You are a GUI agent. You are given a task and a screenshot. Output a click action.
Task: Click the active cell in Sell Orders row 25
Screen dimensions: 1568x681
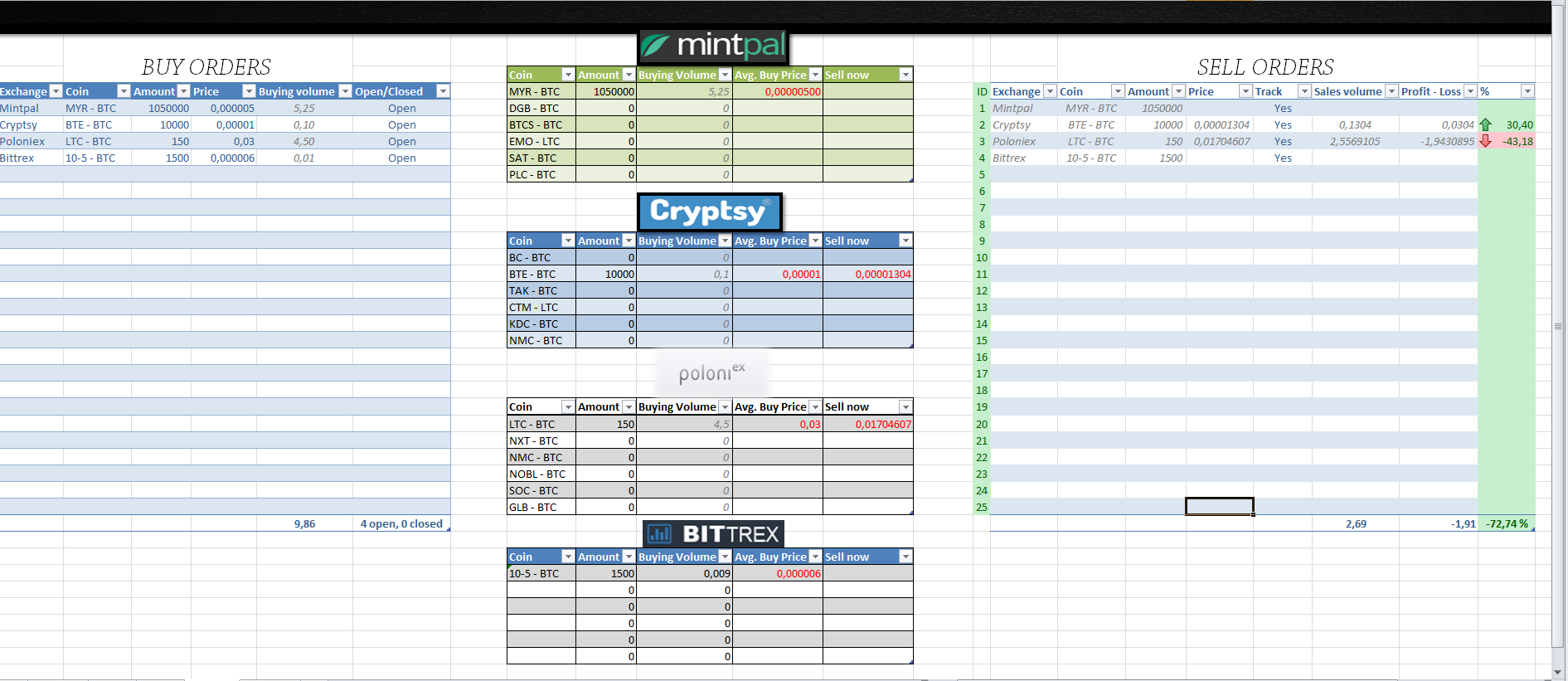(x=1219, y=506)
